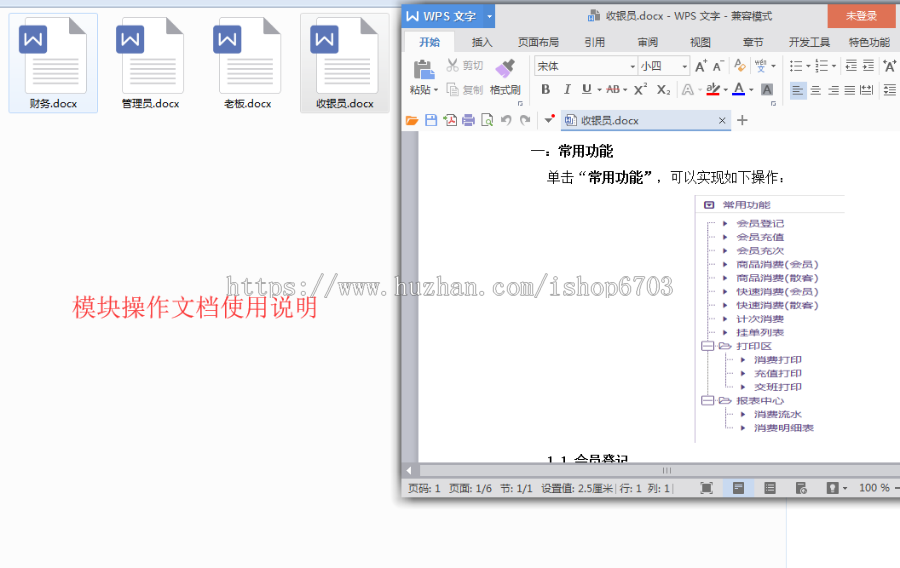Apply superscript X² formatting
The width and height of the screenshot is (900, 568).
click(641, 90)
